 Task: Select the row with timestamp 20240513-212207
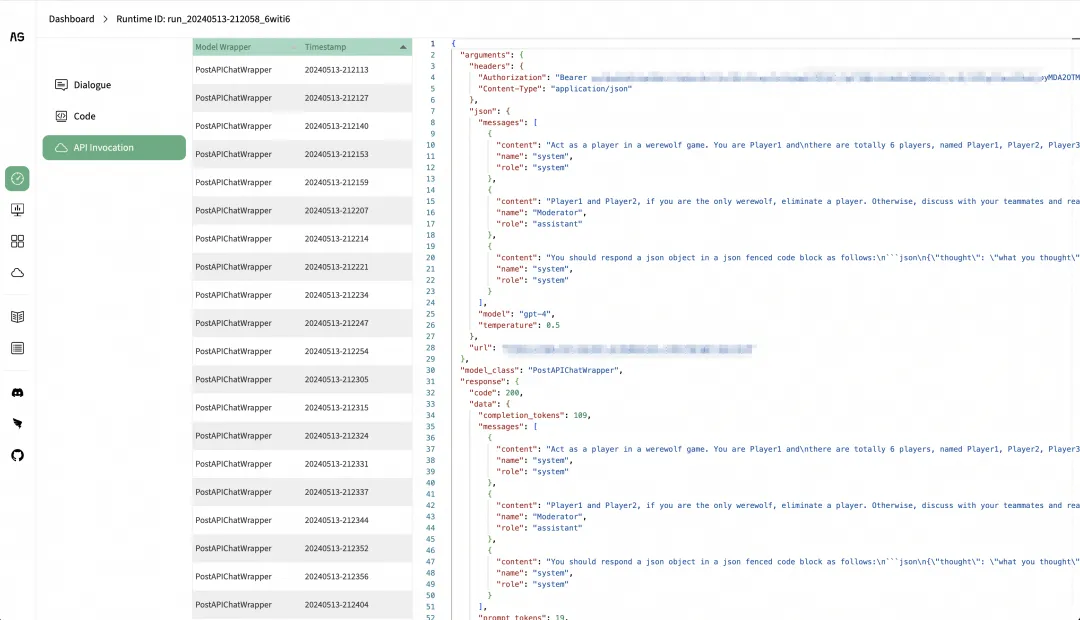(x=302, y=211)
